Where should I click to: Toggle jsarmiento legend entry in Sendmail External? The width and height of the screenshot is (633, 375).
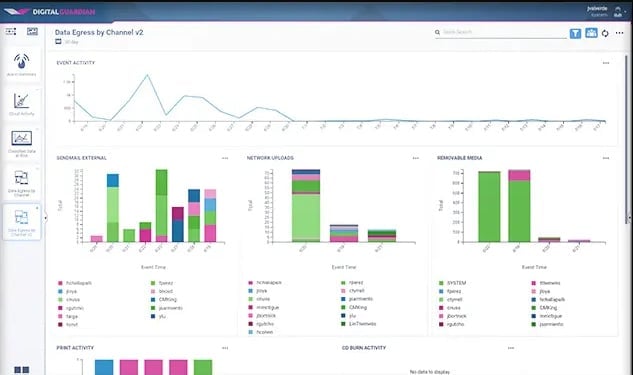pyautogui.click(x=167, y=308)
